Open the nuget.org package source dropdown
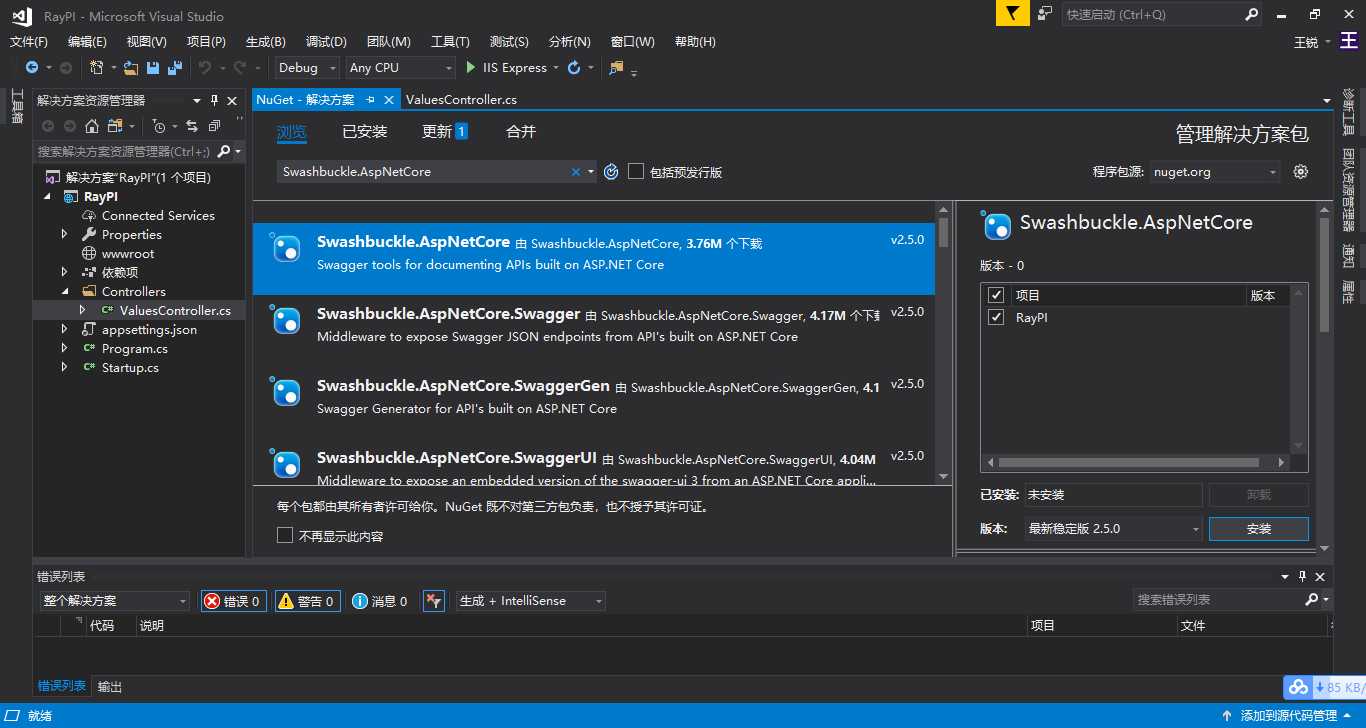 [1214, 172]
